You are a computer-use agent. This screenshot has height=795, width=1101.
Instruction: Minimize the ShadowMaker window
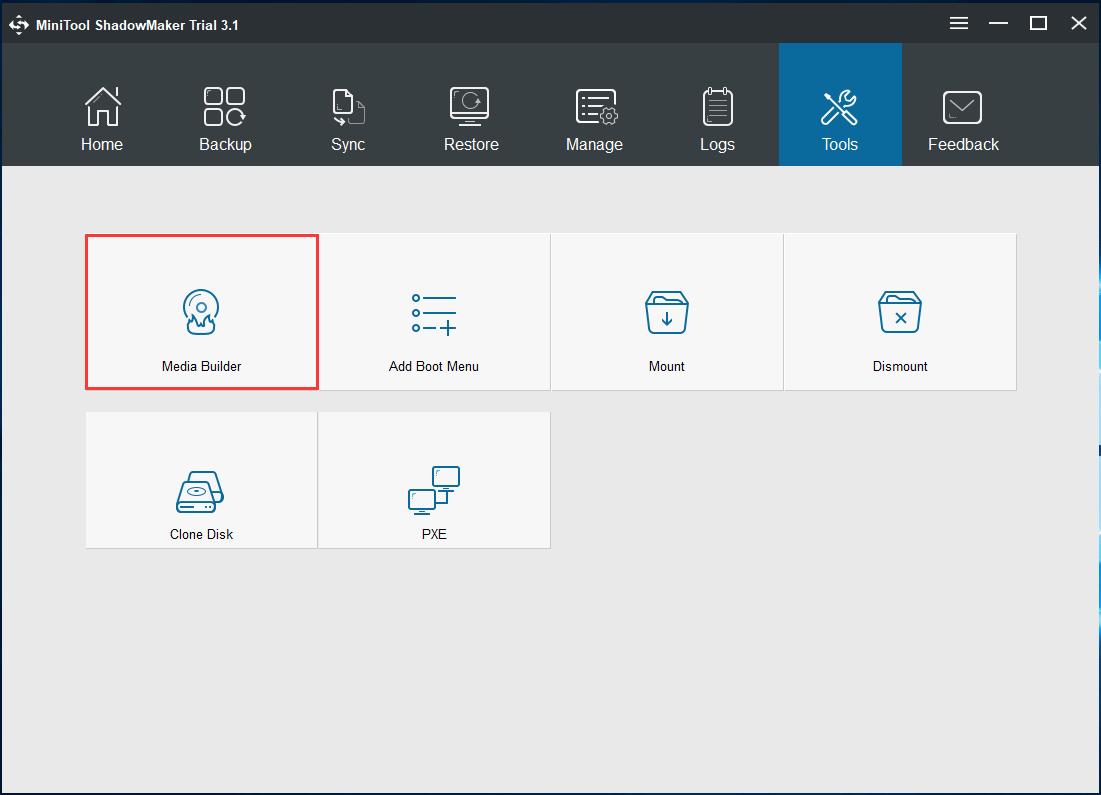click(998, 24)
